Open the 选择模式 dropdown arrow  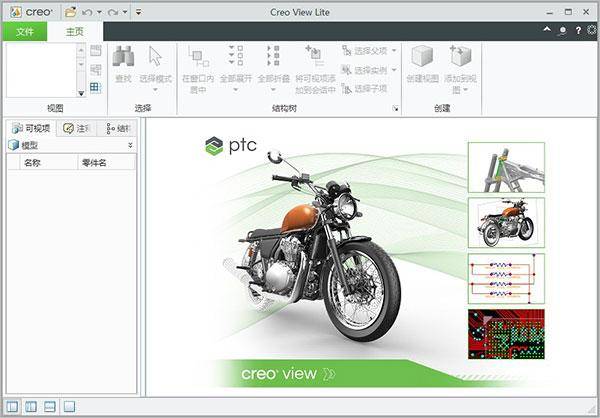155,90
